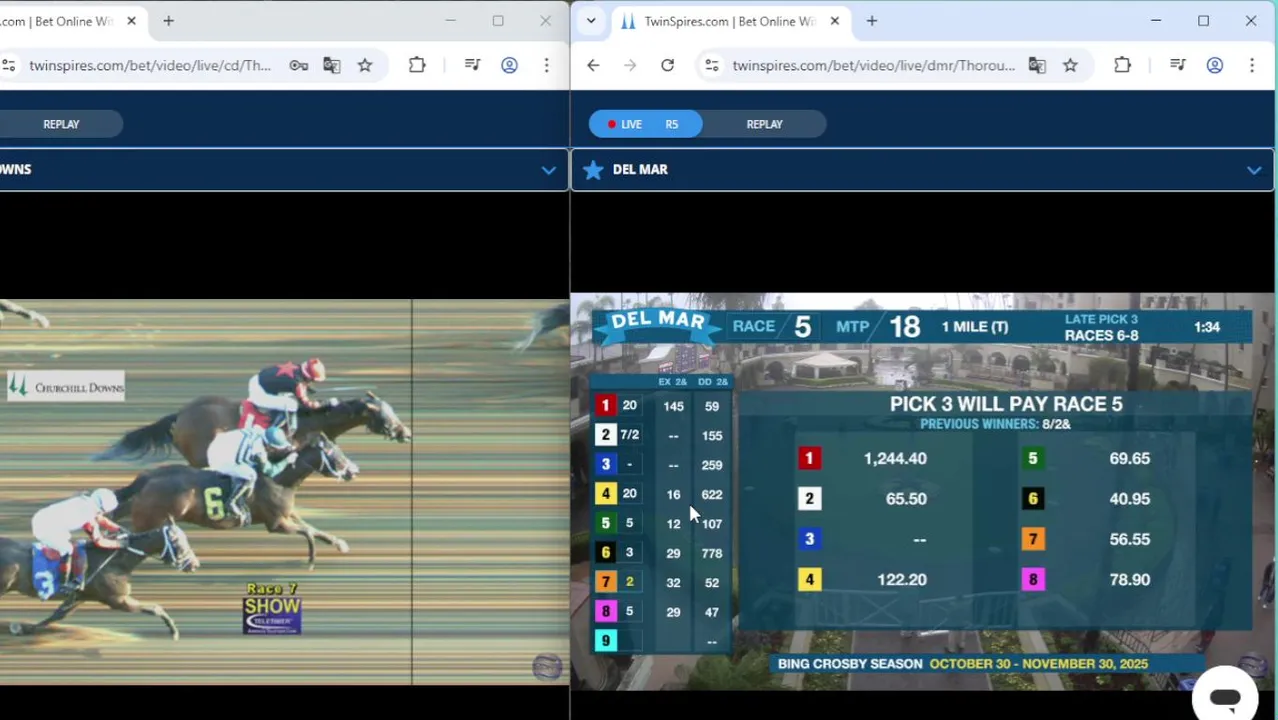
Task: Reload the Del Mar page
Action: tap(667, 65)
